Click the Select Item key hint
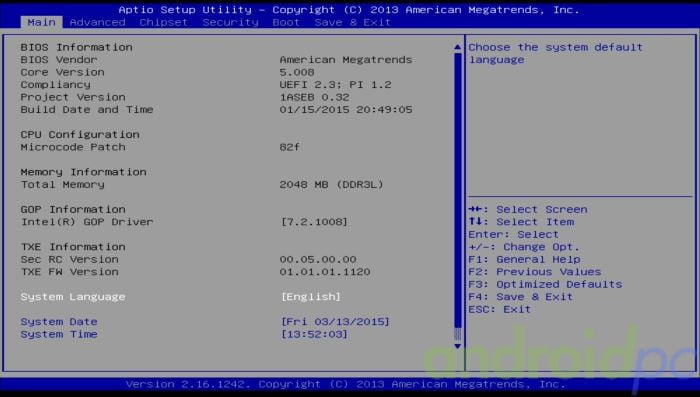The image size is (700, 397). 521,222
